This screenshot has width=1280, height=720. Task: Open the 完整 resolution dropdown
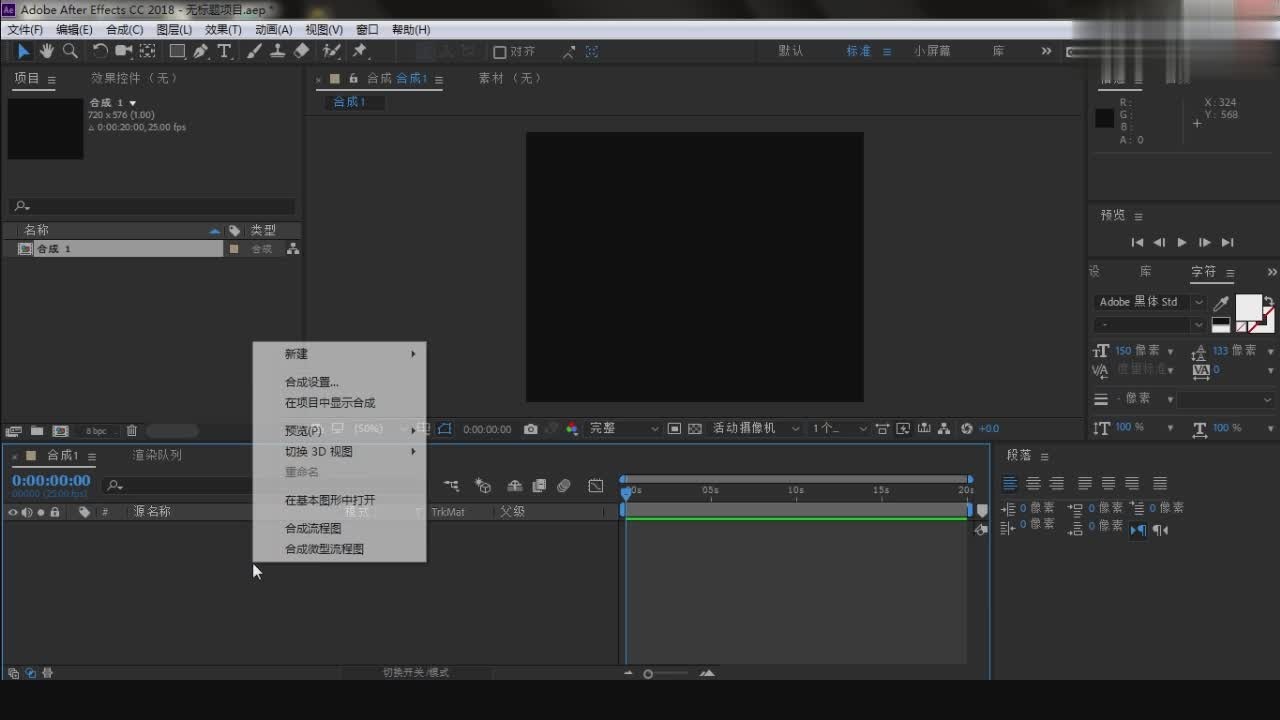624,428
